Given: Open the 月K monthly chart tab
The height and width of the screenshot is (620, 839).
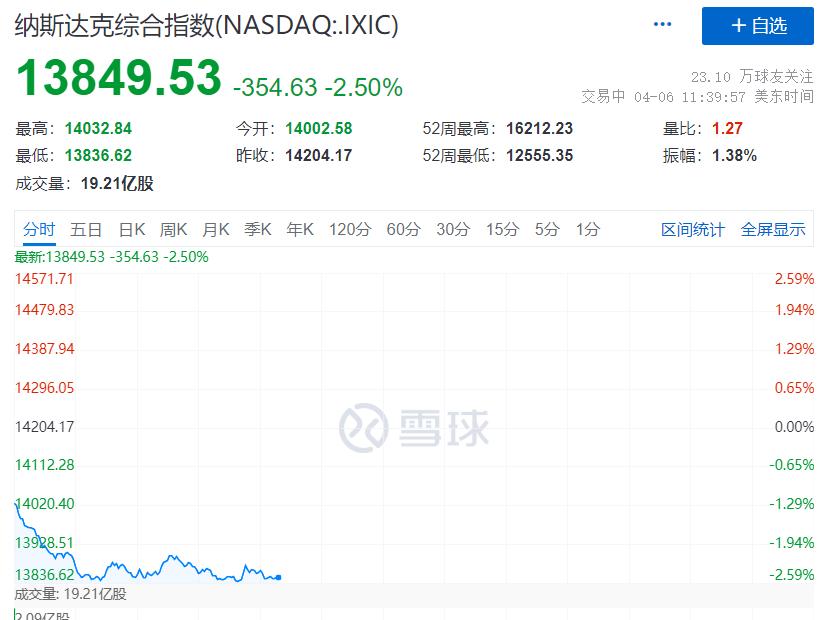Looking at the screenshot, I should coord(216,229).
